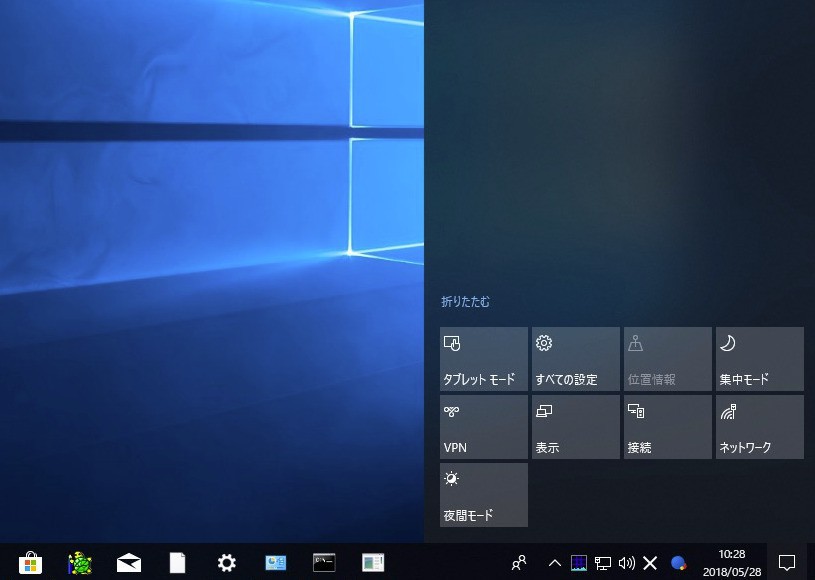
Task: Open the window-layout app icon in taskbar
Action: click(373, 563)
